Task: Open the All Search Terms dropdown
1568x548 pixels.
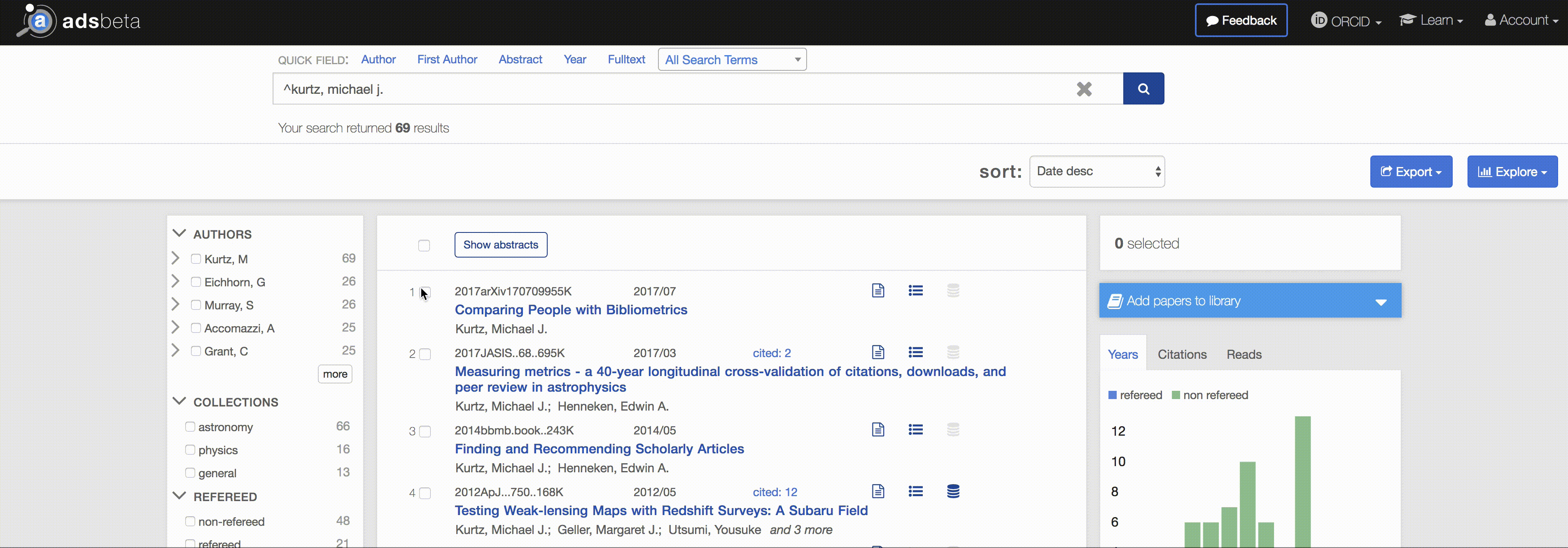Action: 732,59
